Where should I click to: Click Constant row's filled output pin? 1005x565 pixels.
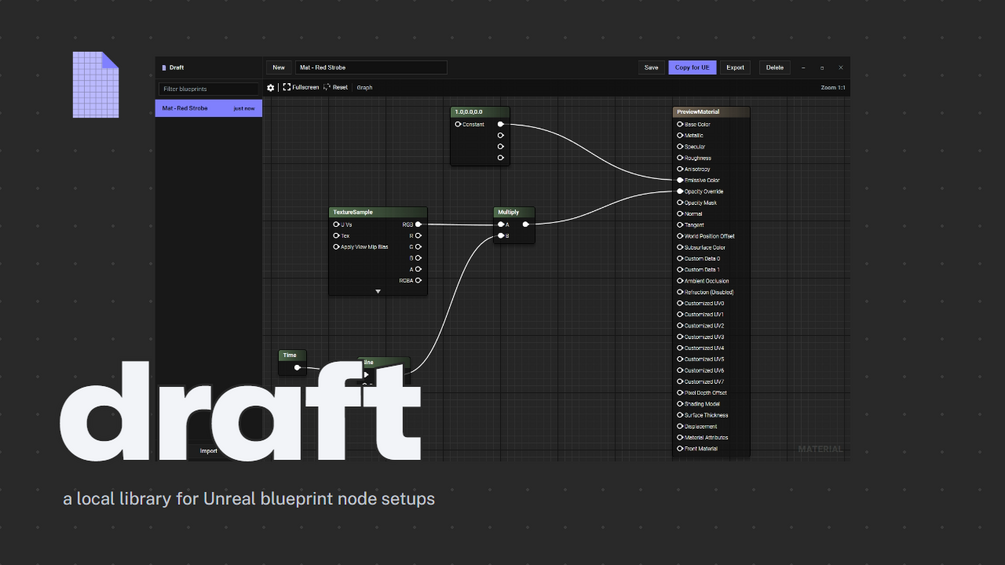501,124
